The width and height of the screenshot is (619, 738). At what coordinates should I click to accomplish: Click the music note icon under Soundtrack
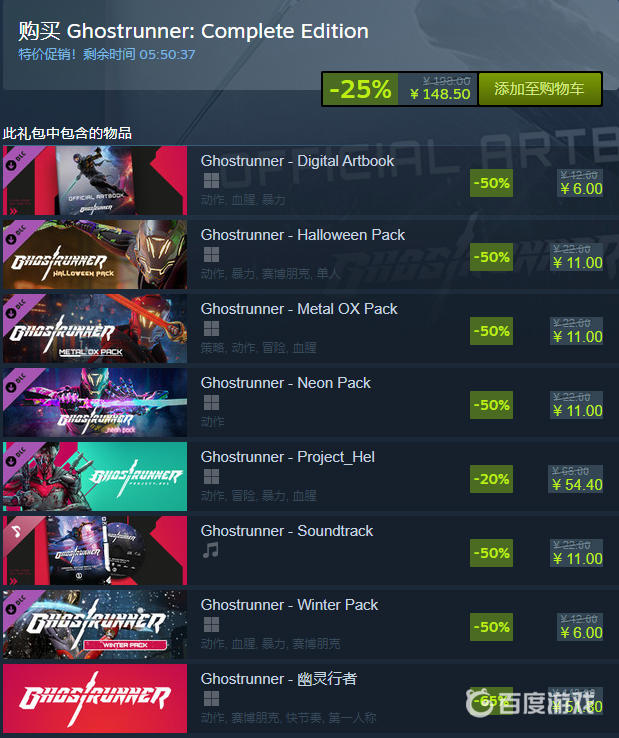tap(211, 550)
